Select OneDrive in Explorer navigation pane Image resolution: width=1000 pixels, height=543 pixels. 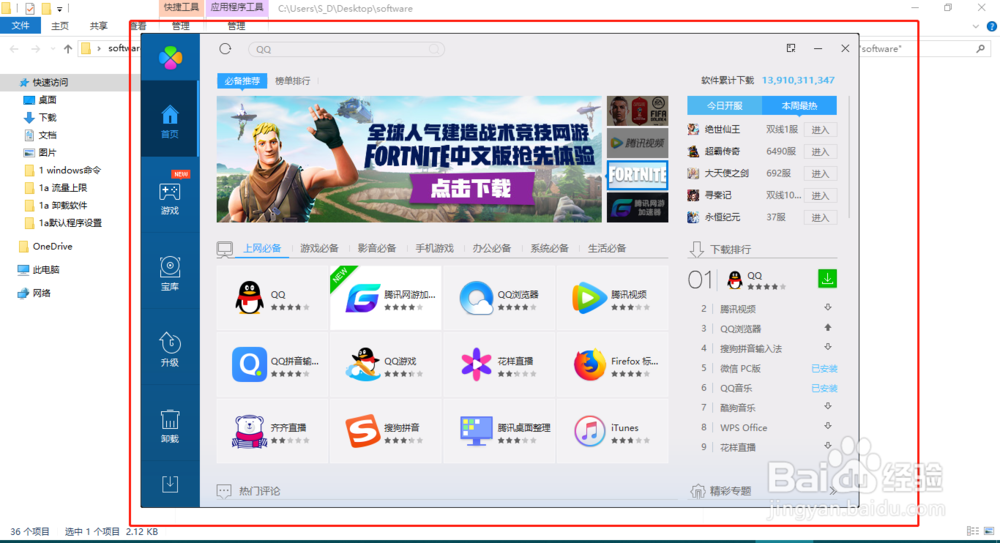(x=52, y=246)
